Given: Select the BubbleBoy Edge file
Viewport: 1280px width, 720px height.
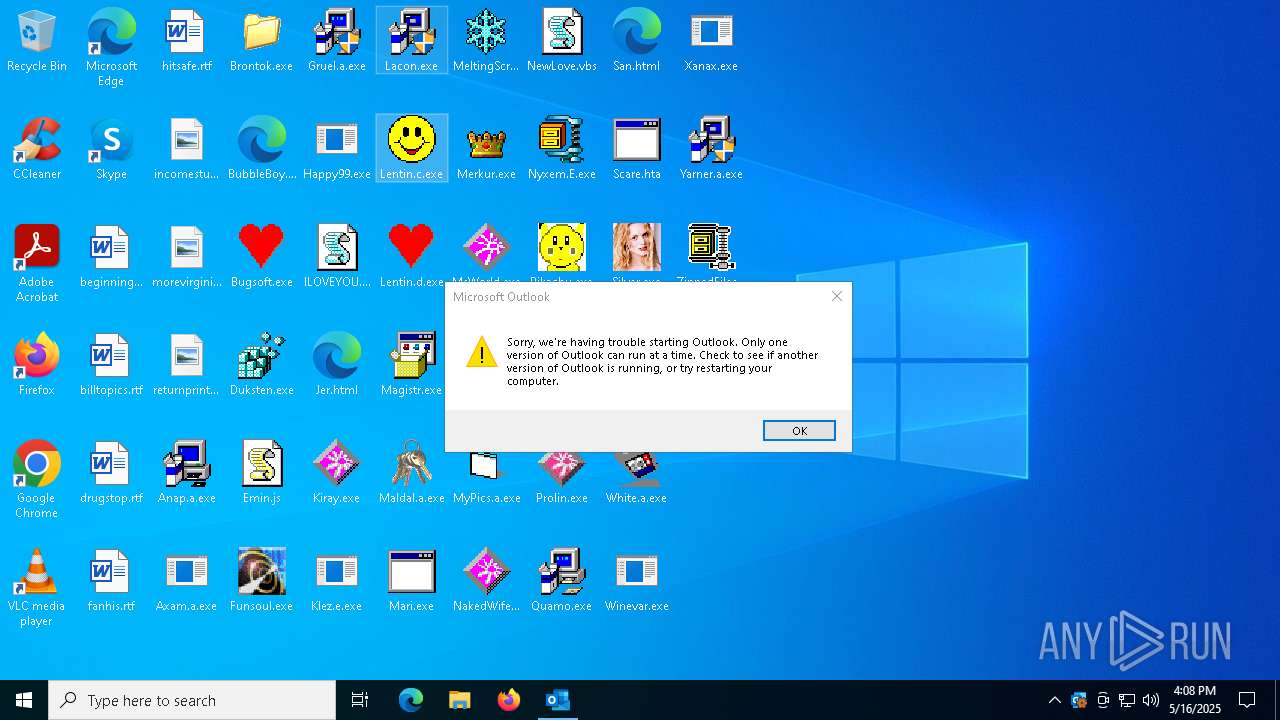Looking at the screenshot, I should (x=261, y=150).
